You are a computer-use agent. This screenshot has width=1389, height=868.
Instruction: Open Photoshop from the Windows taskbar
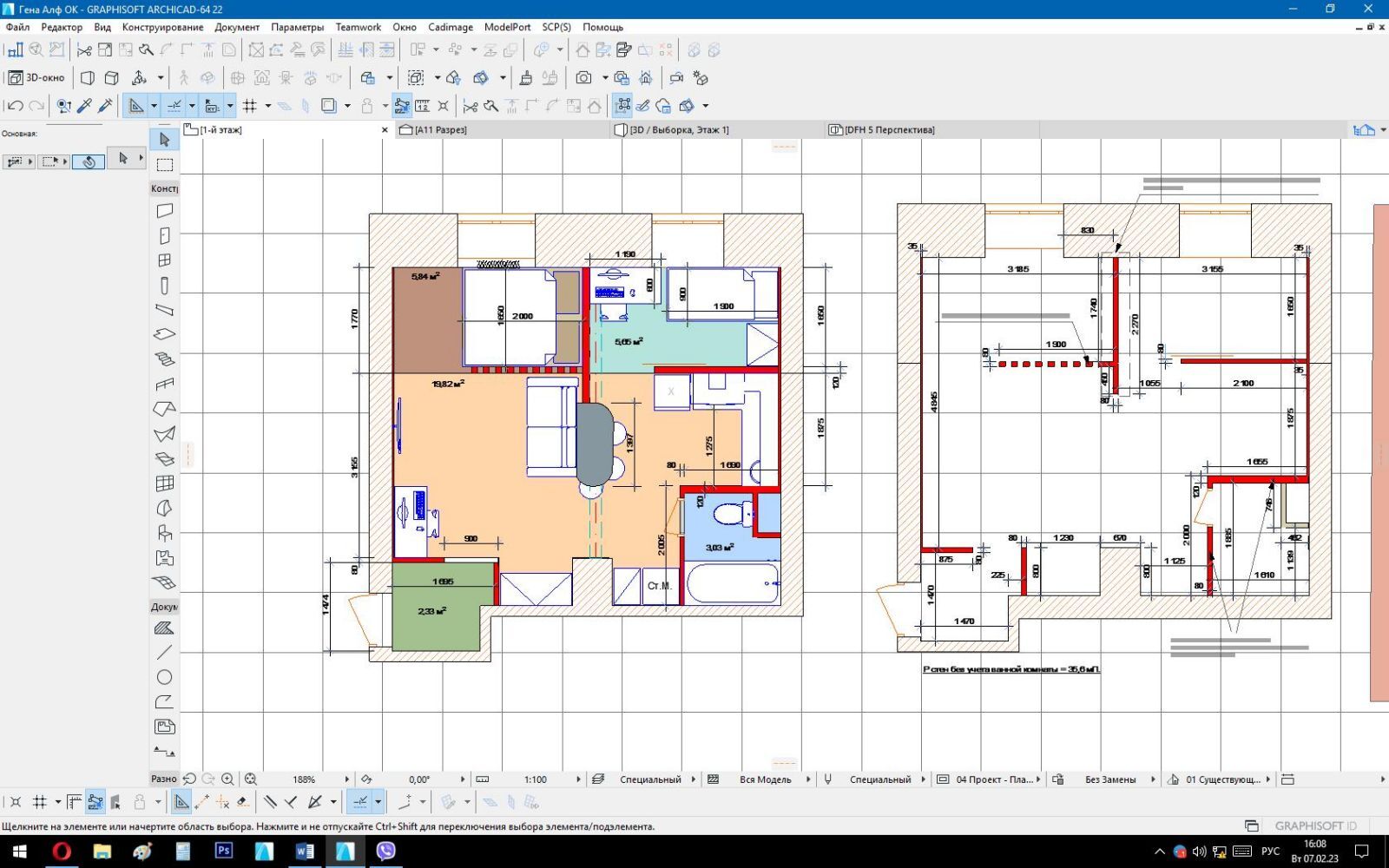pos(223,851)
